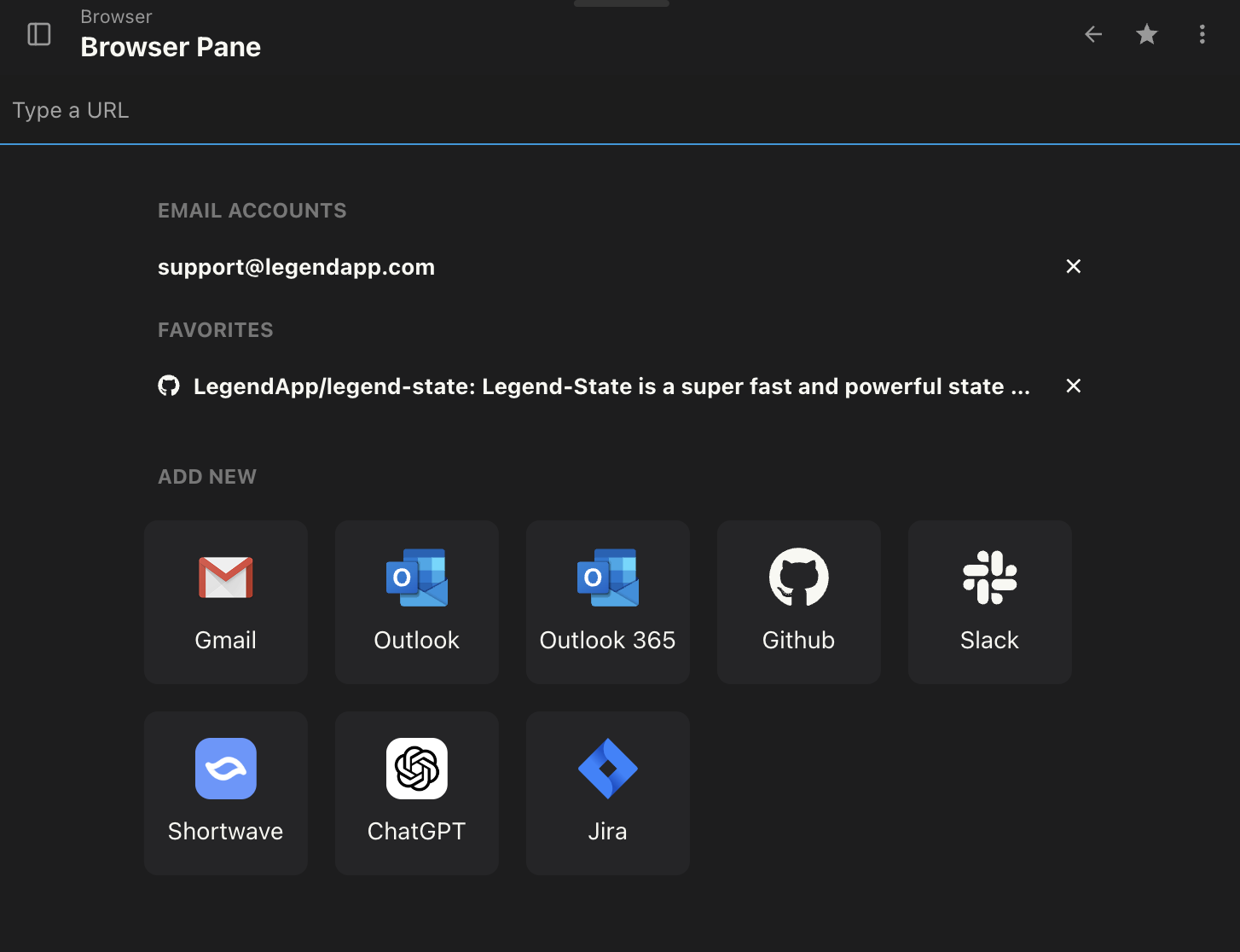Open support@legendapp.com email account
The width and height of the screenshot is (1240, 952).
click(296, 267)
